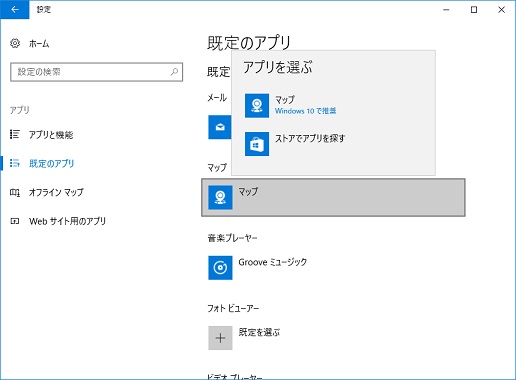This screenshot has width=516, height=380.
Task: Open the ホーム settings home
Action: pyautogui.click(x=39, y=44)
